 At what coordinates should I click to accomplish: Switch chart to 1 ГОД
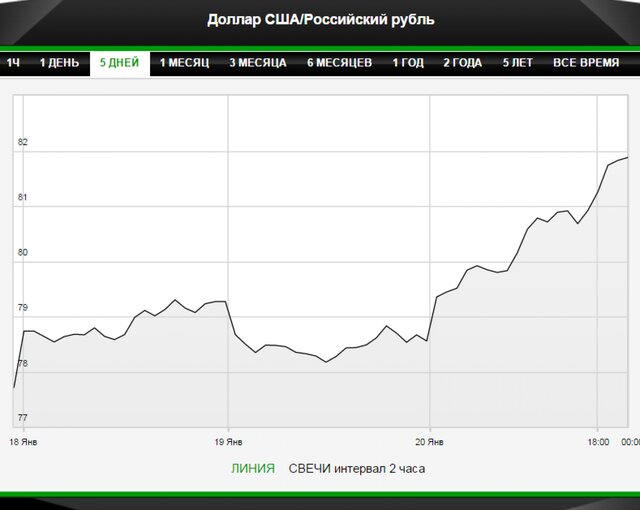407,63
